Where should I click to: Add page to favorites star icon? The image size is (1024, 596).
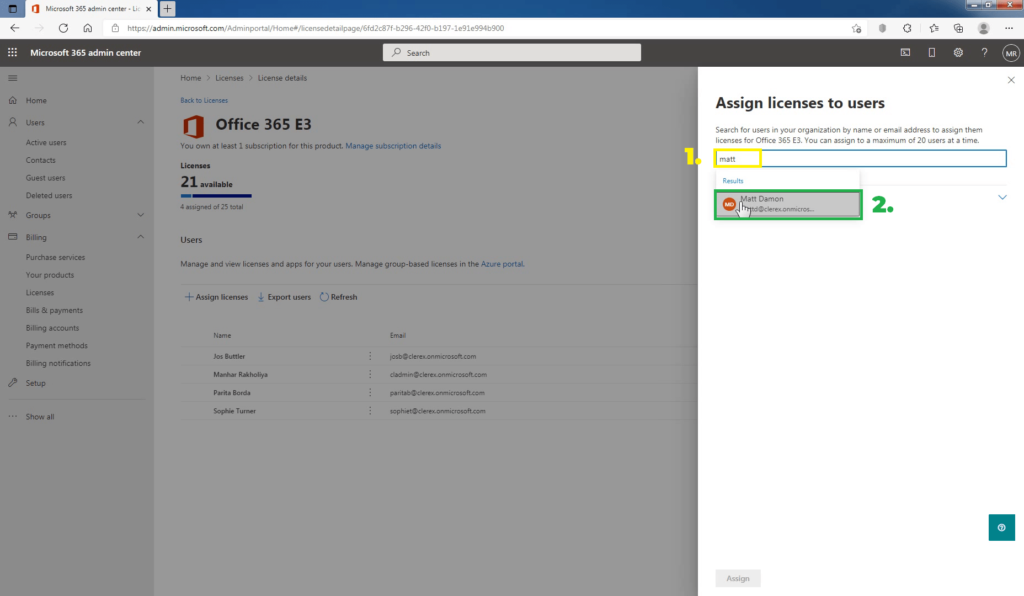pyautogui.click(x=856, y=28)
